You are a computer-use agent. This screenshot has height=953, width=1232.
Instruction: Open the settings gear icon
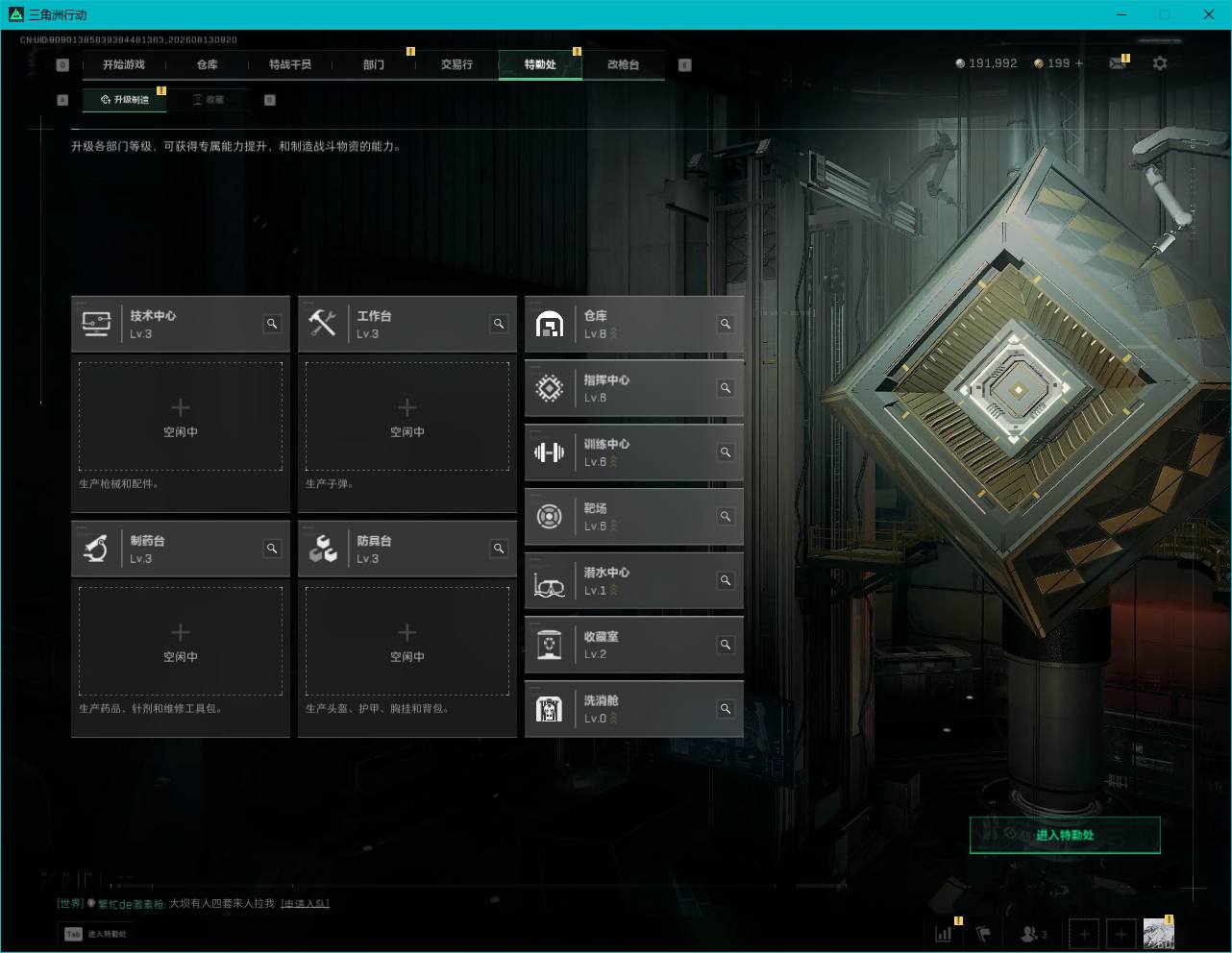coord(1160,62)
